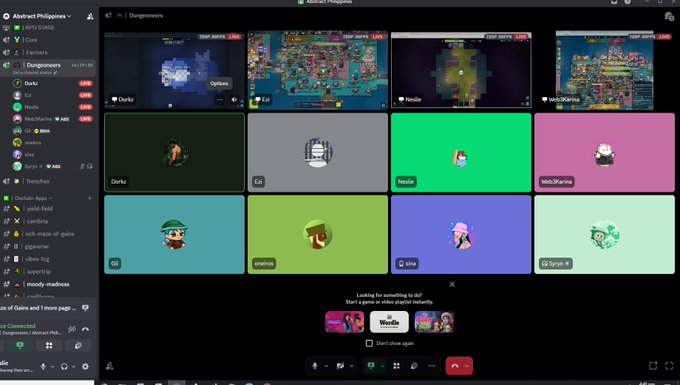Launch the pink activity card left of Wordle
This screenshot has width=680, height=385.
pos(344,322)
